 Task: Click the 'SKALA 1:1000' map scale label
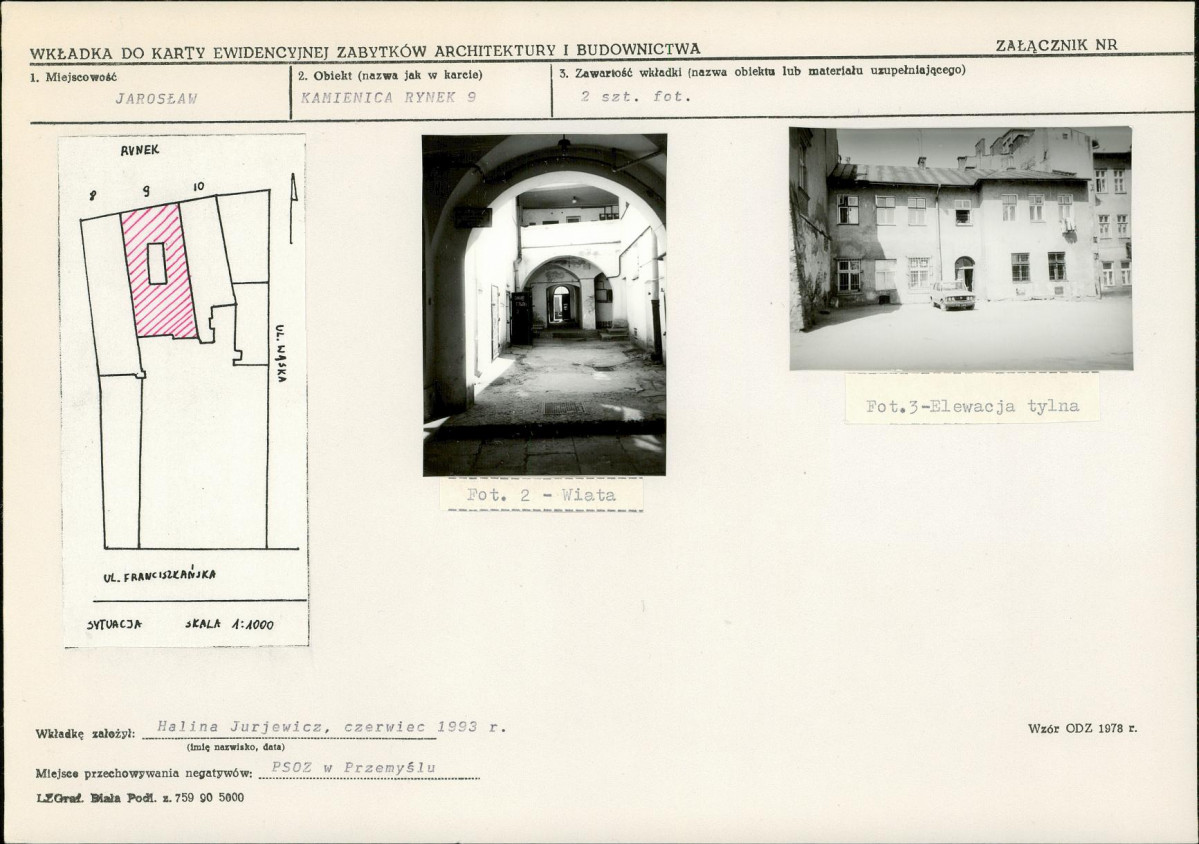[x=229, y=624]
